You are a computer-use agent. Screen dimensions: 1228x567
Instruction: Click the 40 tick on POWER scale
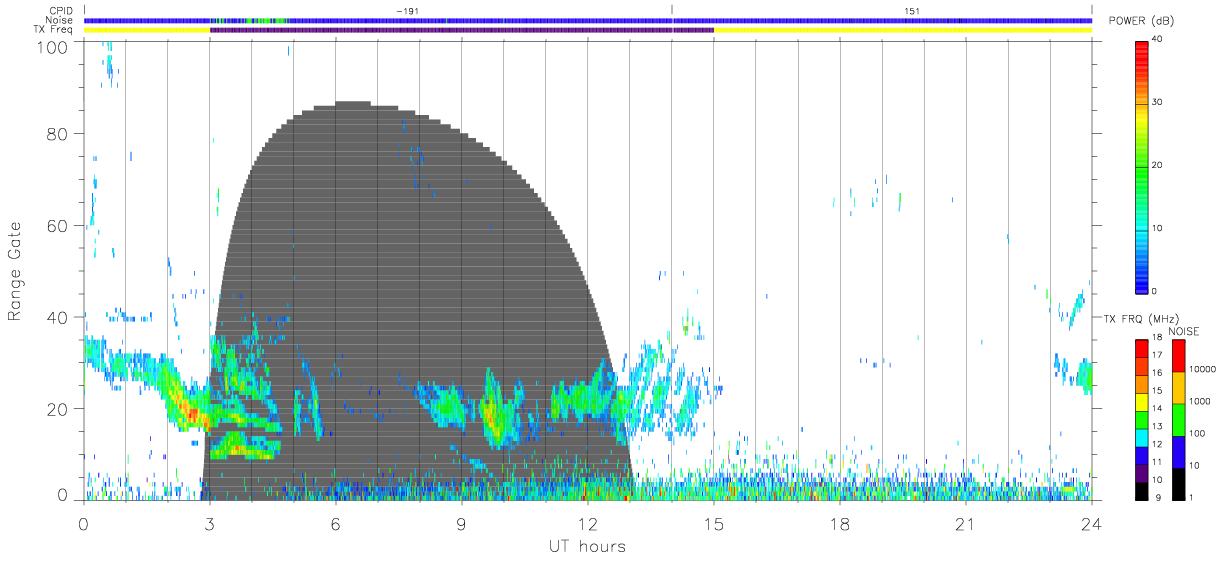coord(1157,39)
